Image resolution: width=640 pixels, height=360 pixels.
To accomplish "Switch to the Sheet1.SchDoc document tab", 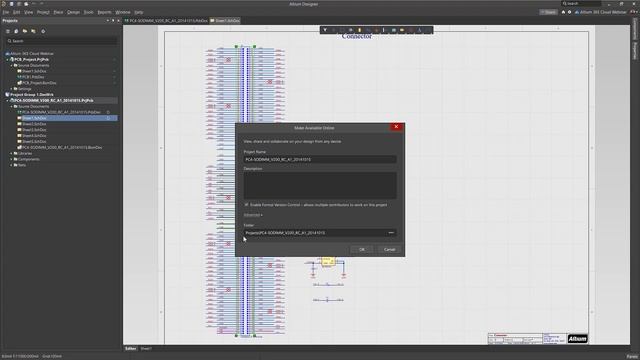I will pos(225,20).
